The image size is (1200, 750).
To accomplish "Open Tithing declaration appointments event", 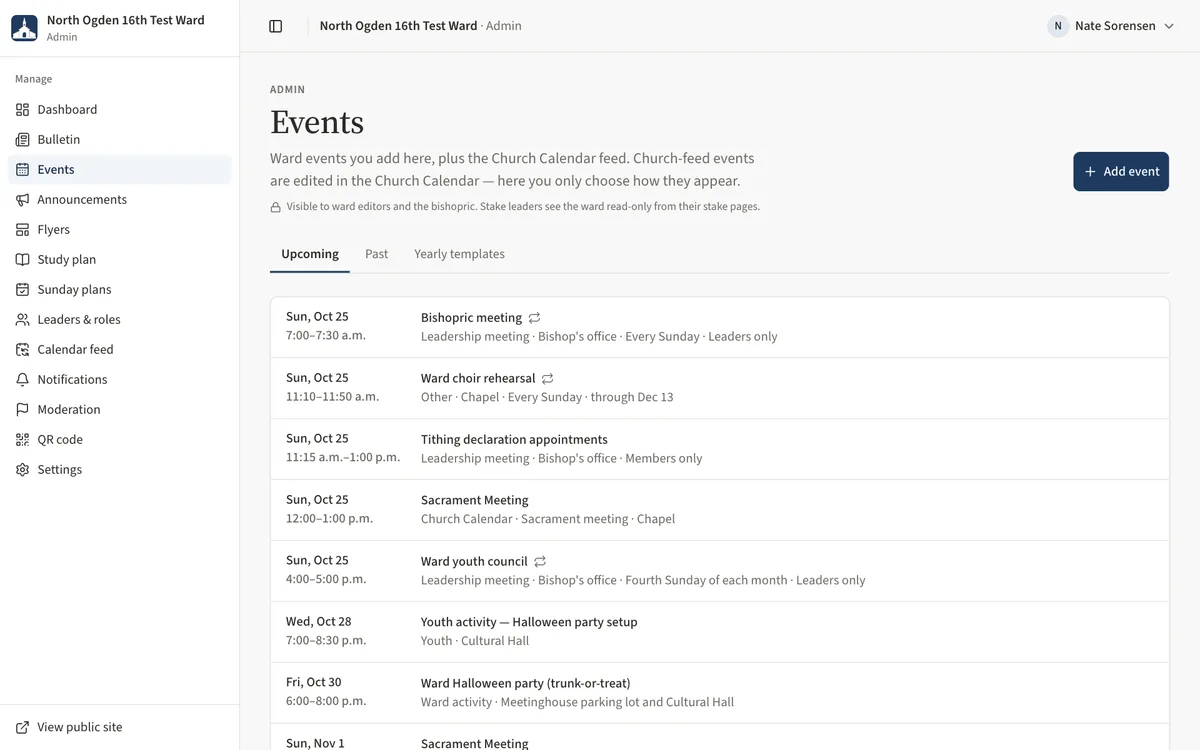I will tap(720, 449).
